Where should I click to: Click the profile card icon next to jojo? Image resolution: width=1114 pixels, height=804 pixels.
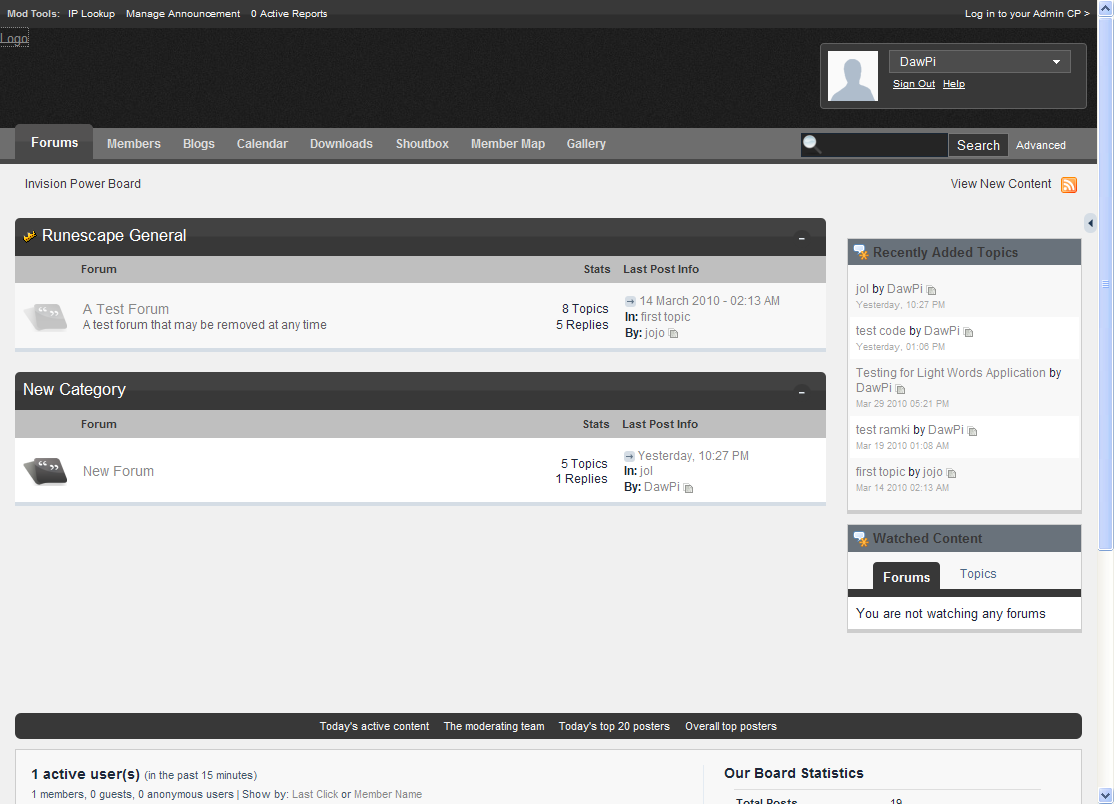[673, 334]
